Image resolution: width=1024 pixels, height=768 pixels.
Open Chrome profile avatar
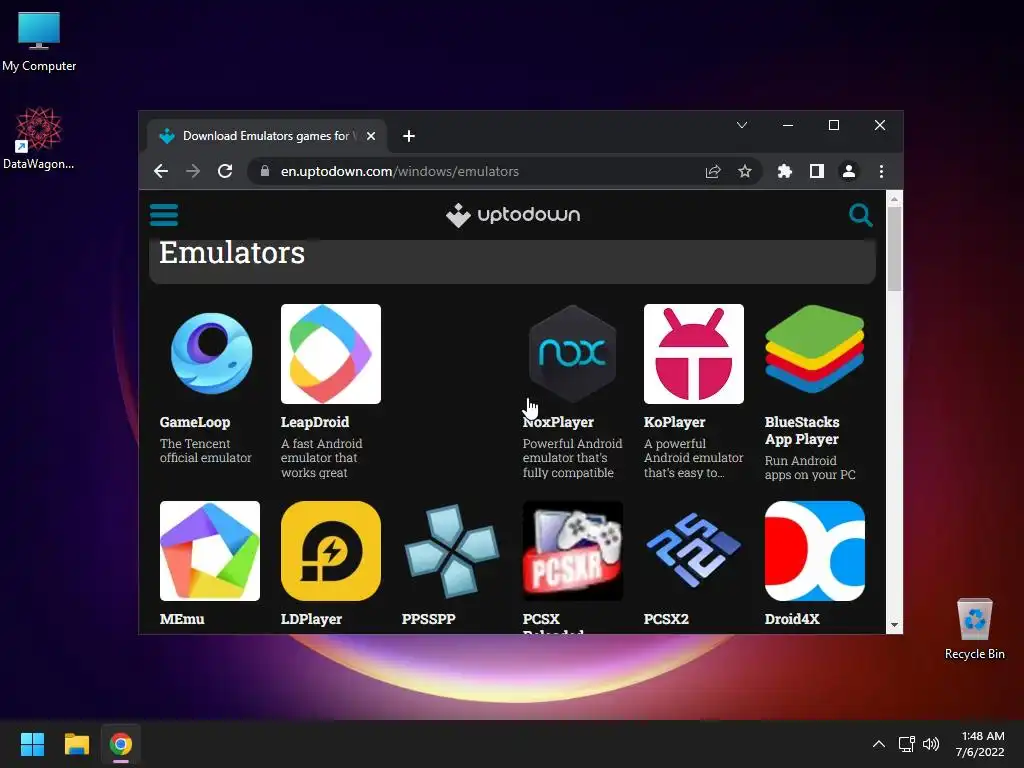point(848,171)
